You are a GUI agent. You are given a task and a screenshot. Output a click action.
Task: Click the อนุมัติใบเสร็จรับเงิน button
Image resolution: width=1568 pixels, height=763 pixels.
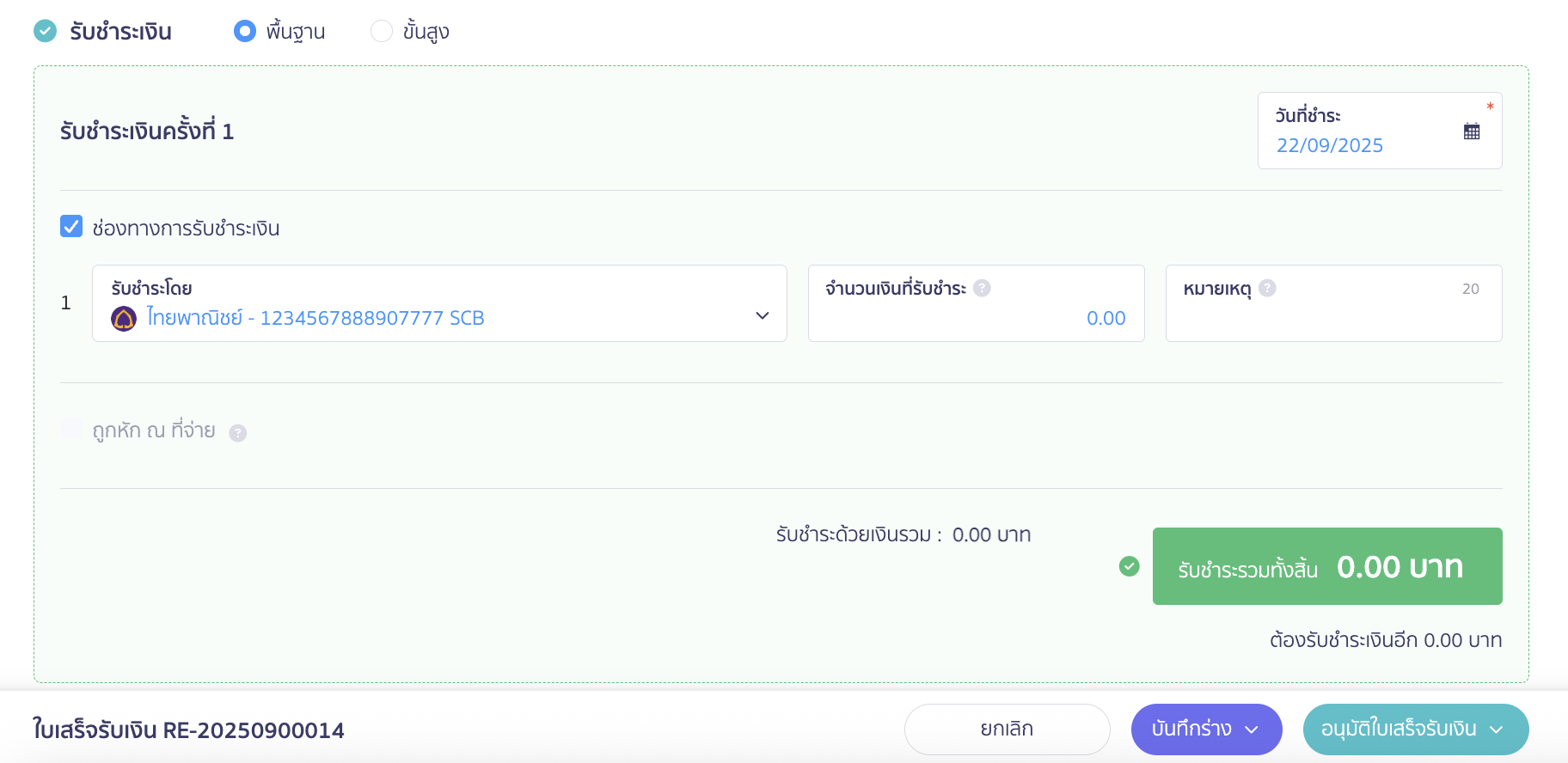coord(1398,729)
